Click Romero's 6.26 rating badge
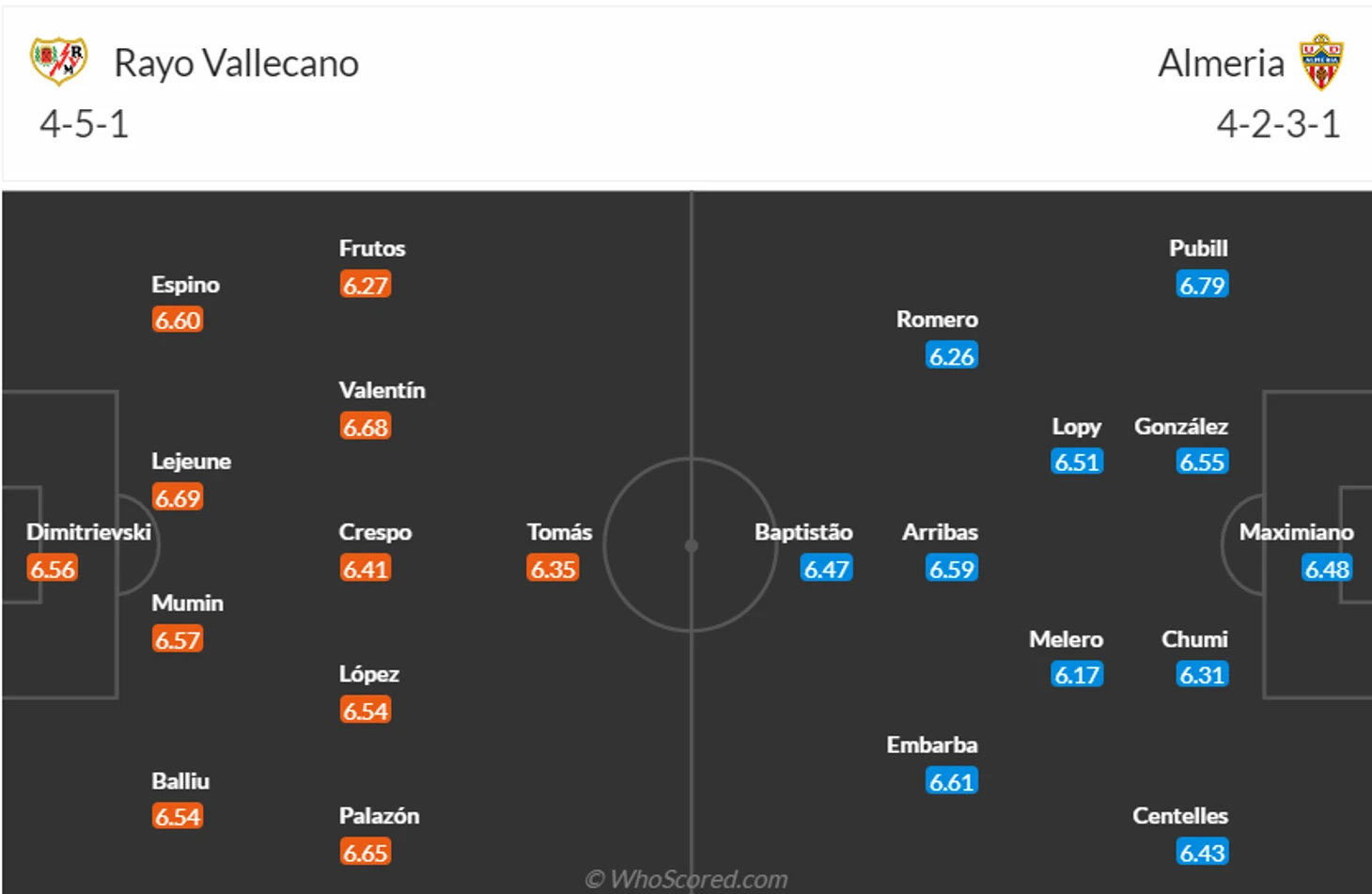Screen dimensions: 1372x894 click(x=952, y=356)
